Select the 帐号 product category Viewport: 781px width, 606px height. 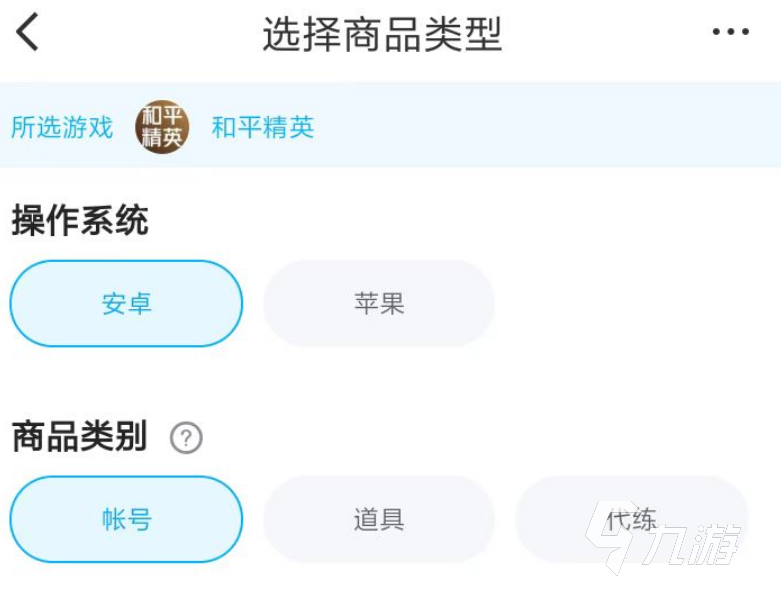click(126, 520)
